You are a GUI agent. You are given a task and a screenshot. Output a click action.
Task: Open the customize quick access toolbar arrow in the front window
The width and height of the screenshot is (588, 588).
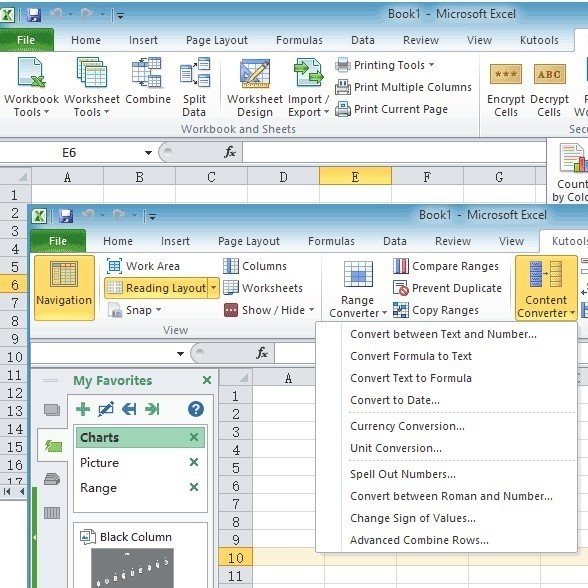(x=152, y=216)
